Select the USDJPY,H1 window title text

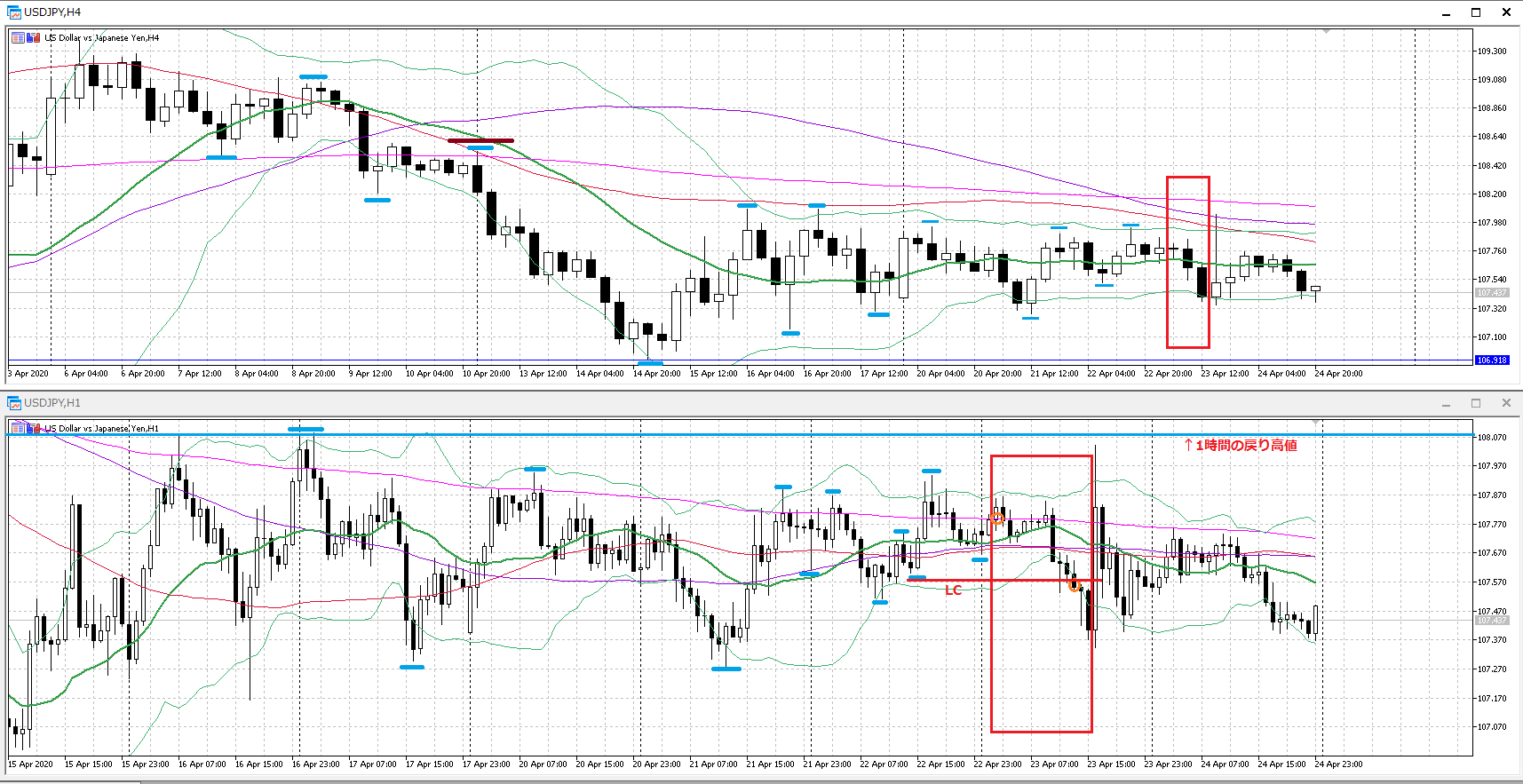(x=52, y=403)
